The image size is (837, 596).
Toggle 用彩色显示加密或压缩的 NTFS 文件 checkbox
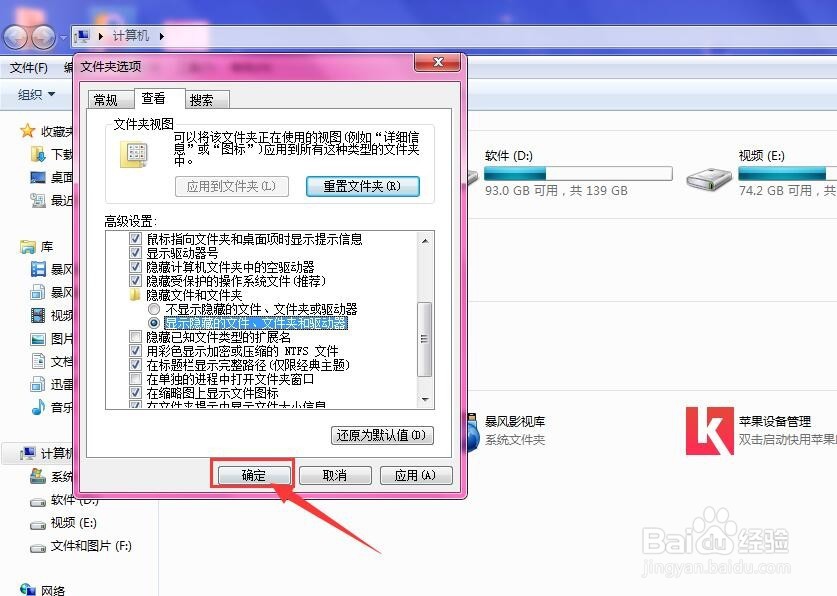[x=136, y=351]
